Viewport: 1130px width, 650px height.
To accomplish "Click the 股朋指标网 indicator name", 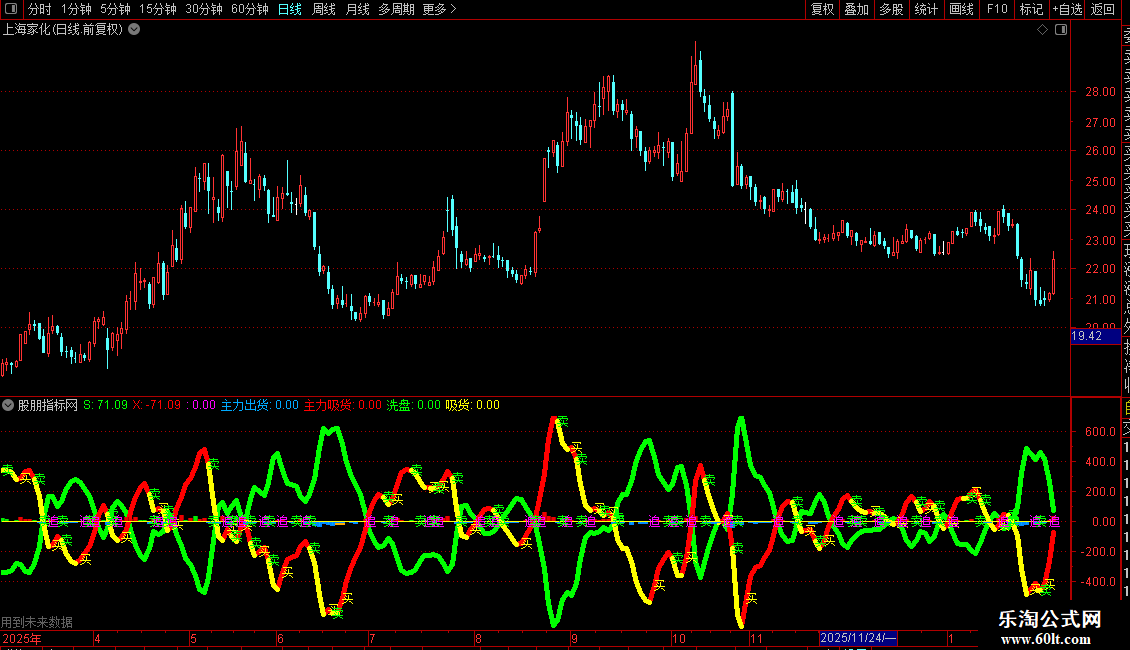I will click(x=48, y=405).
